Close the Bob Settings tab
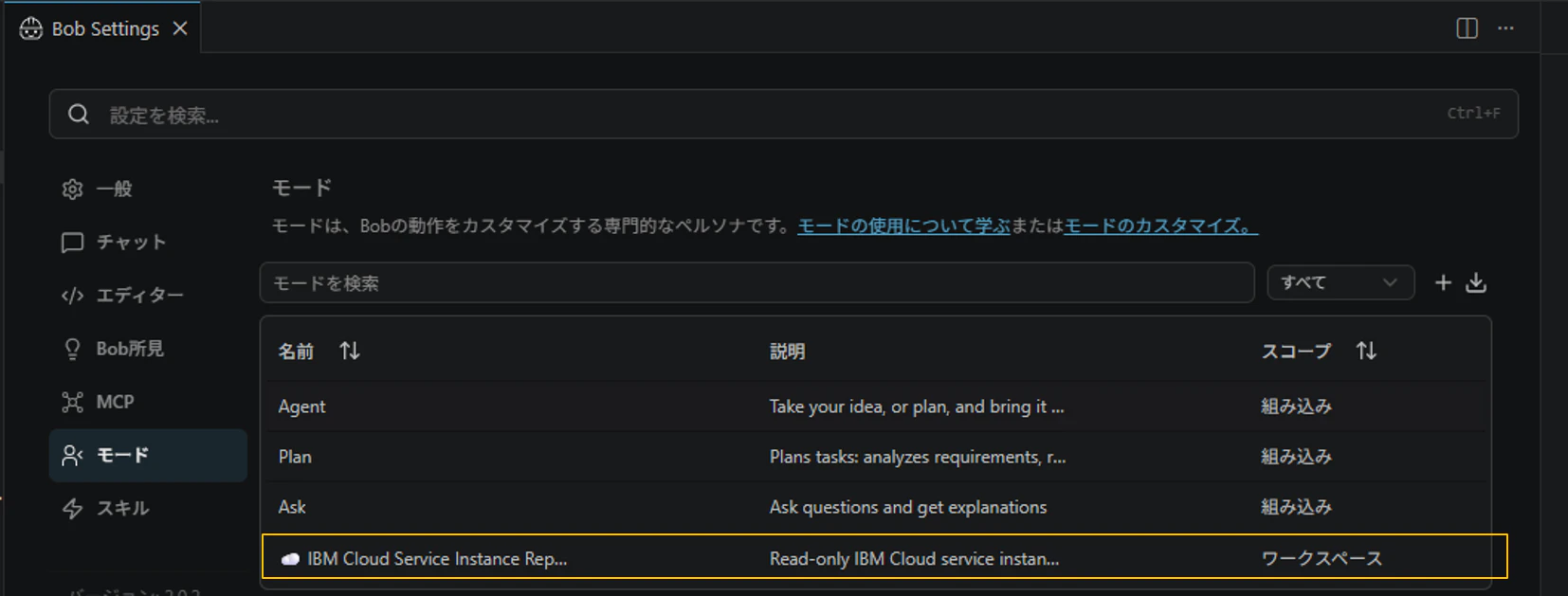Image resolution: width=1568 pixels, height=596 pixels. click(x=180, y=29)
